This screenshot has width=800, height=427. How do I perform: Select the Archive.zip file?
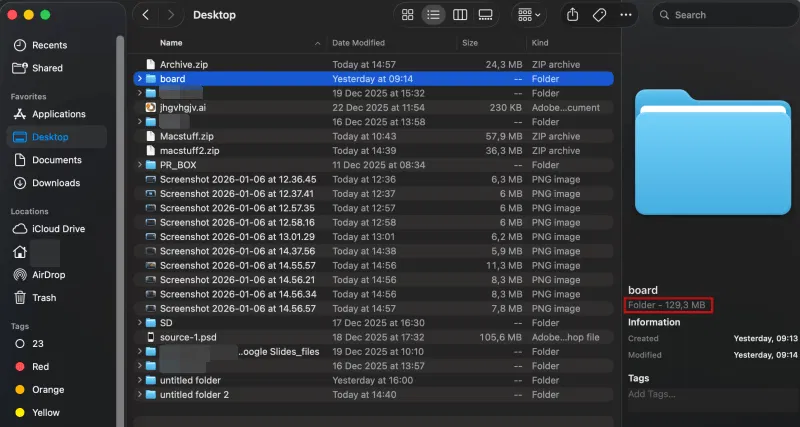point(373,64)
